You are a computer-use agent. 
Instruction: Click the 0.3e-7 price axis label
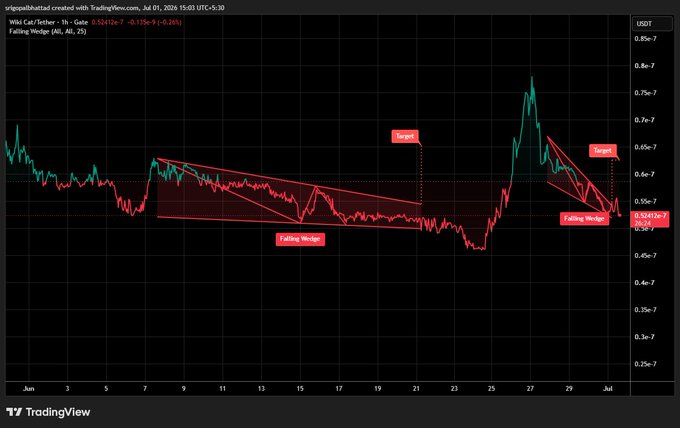pos(644,337)
